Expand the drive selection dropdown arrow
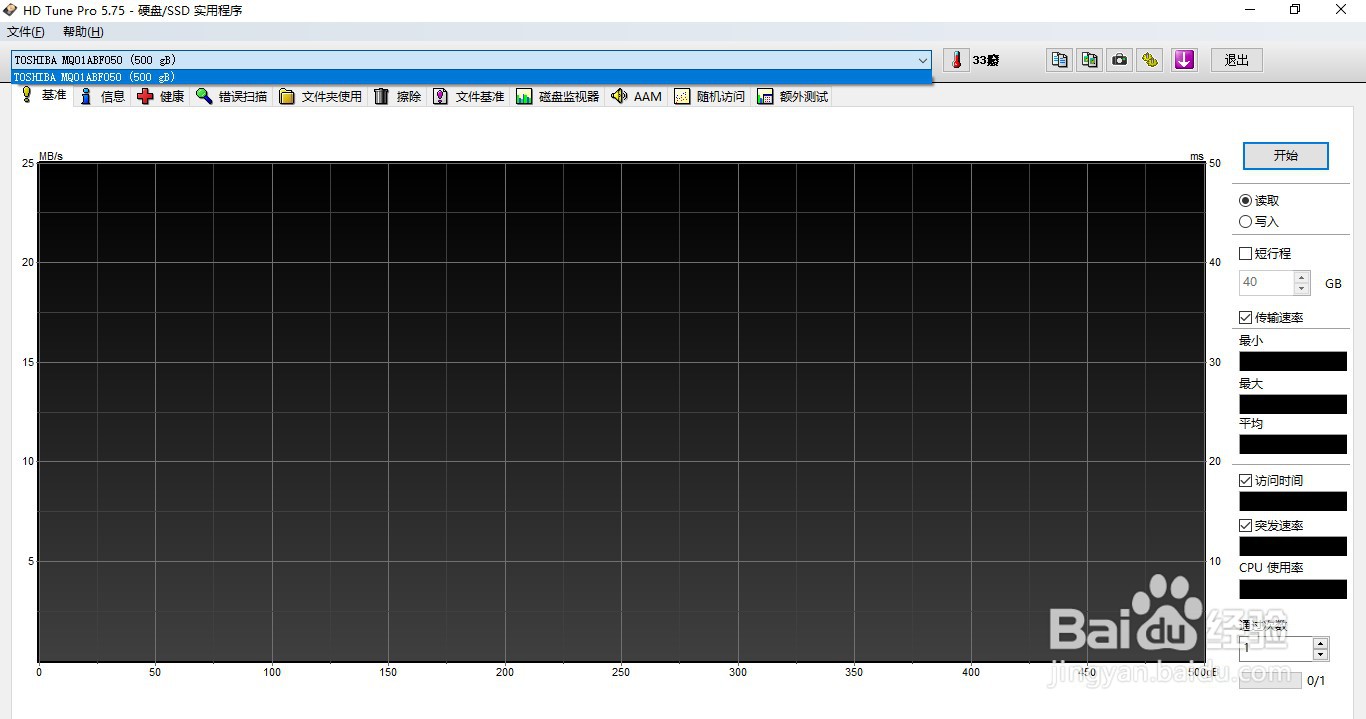Viewport: 1366px width, 719px height. [923, 60]
